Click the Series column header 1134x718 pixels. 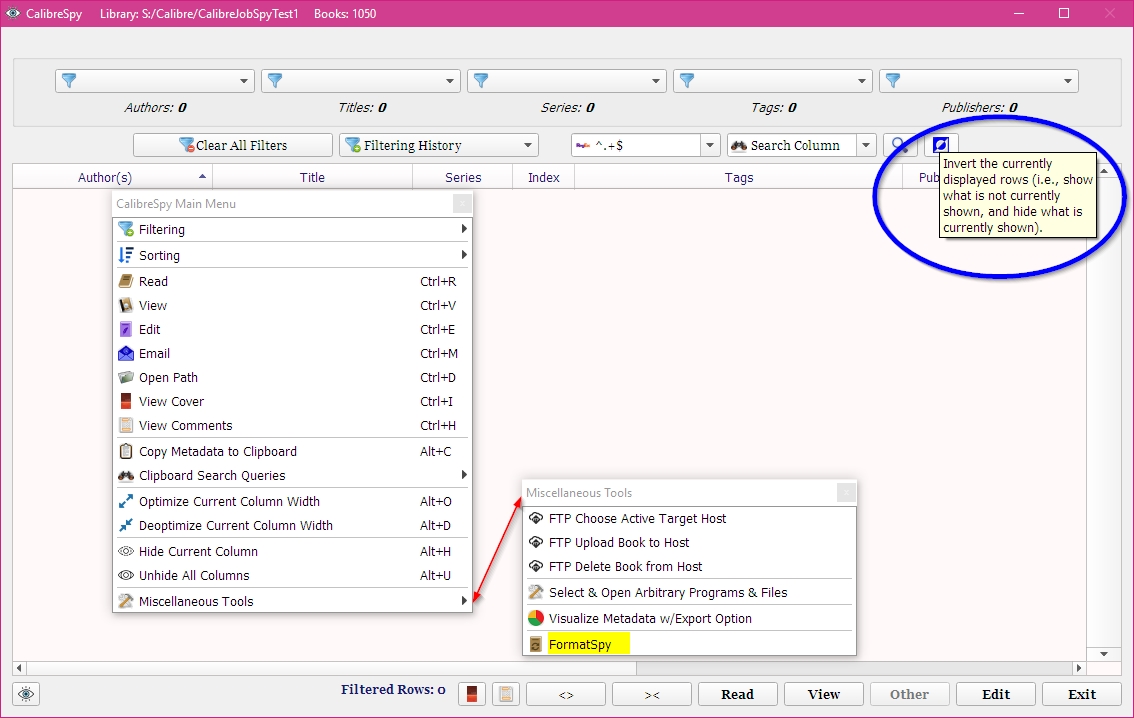point(463,177)
